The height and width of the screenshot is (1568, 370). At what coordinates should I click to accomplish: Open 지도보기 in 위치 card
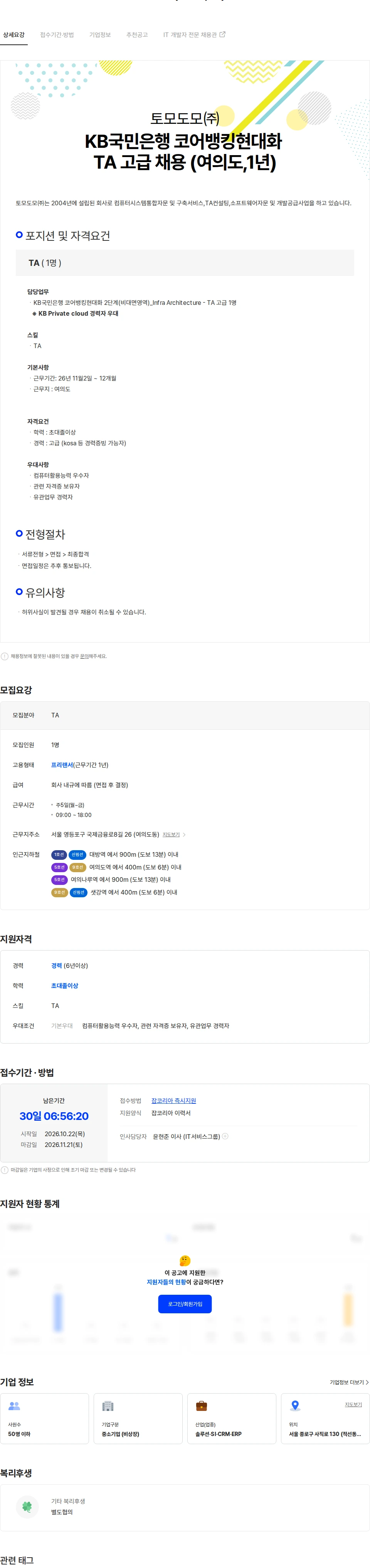pos(353,1405)
